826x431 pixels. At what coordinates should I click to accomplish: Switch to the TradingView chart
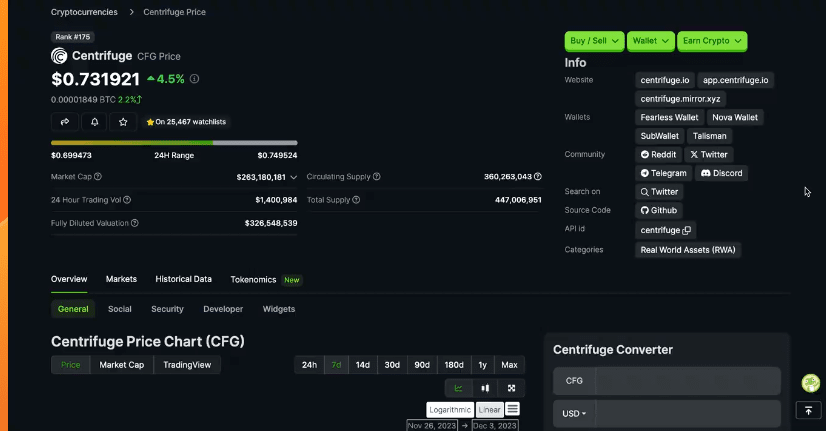click(187, 365)
